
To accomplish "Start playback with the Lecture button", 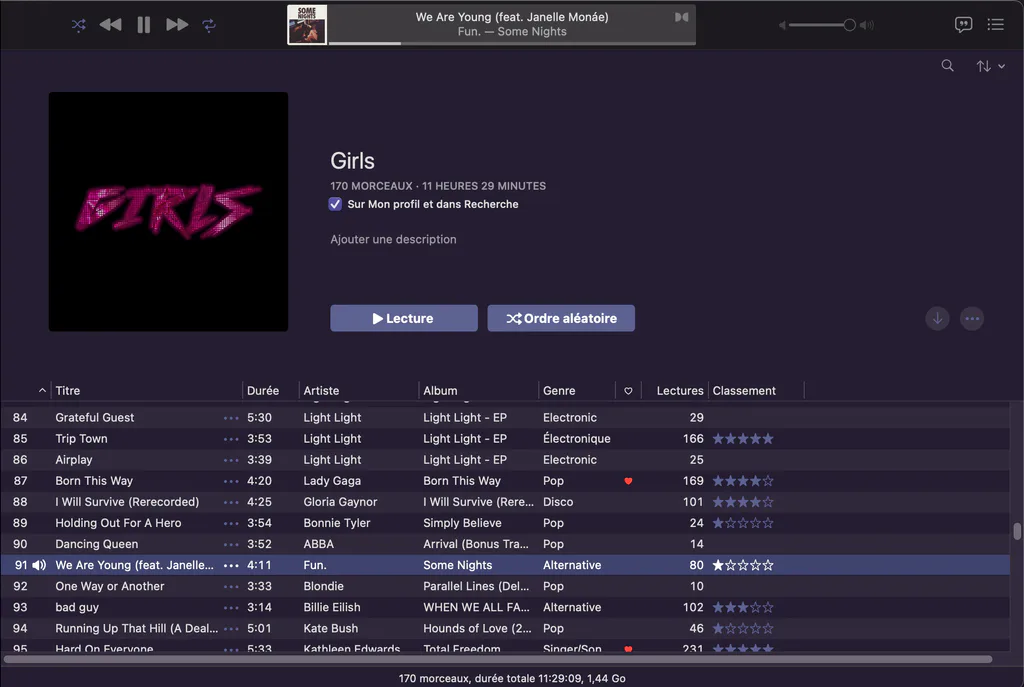I will click(x=404, y=318).
